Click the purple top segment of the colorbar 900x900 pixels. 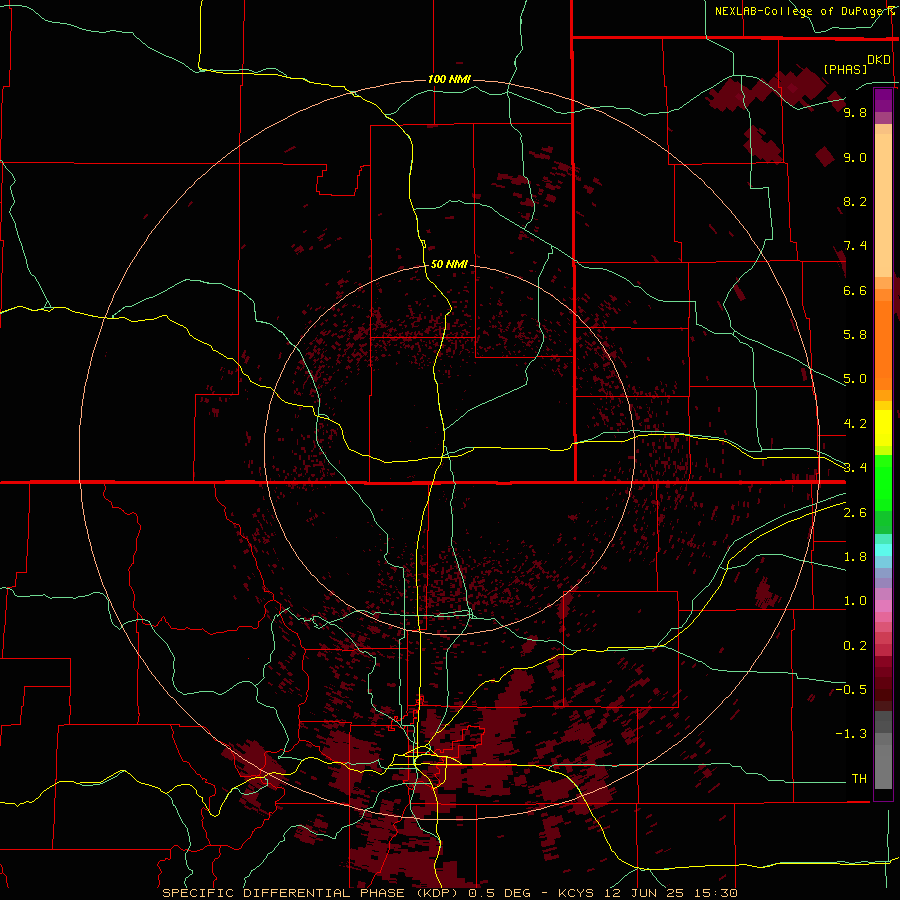point(883,100)
